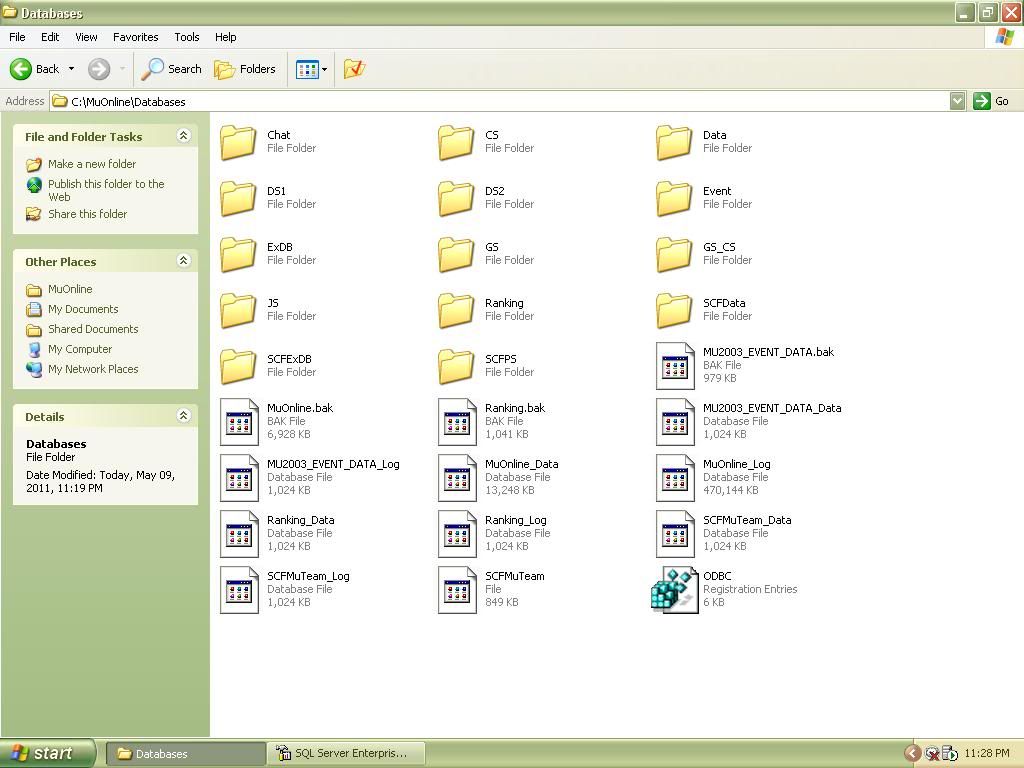1024x768 pixels.
Task: Open the ODBC registry entries file icon
Action: click(x=674, y=589)
